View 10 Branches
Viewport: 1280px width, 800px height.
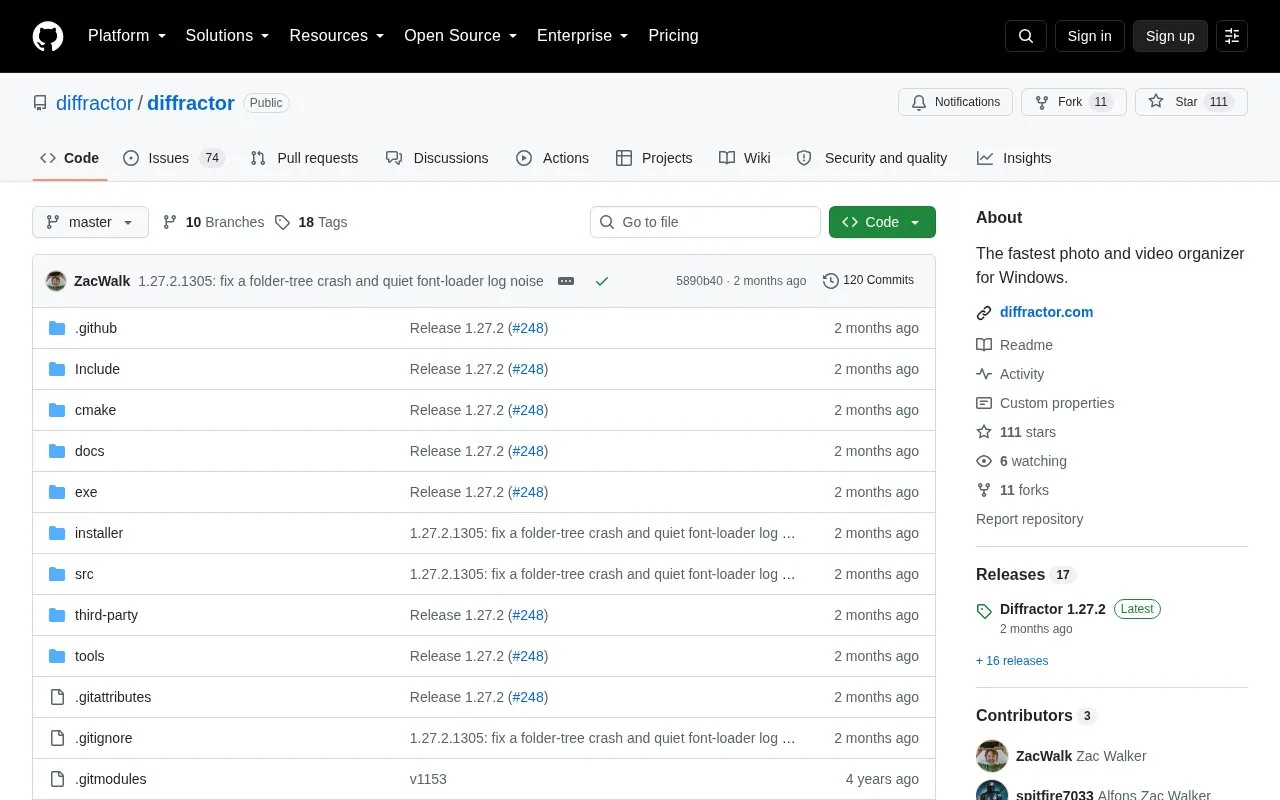(213, 222)
